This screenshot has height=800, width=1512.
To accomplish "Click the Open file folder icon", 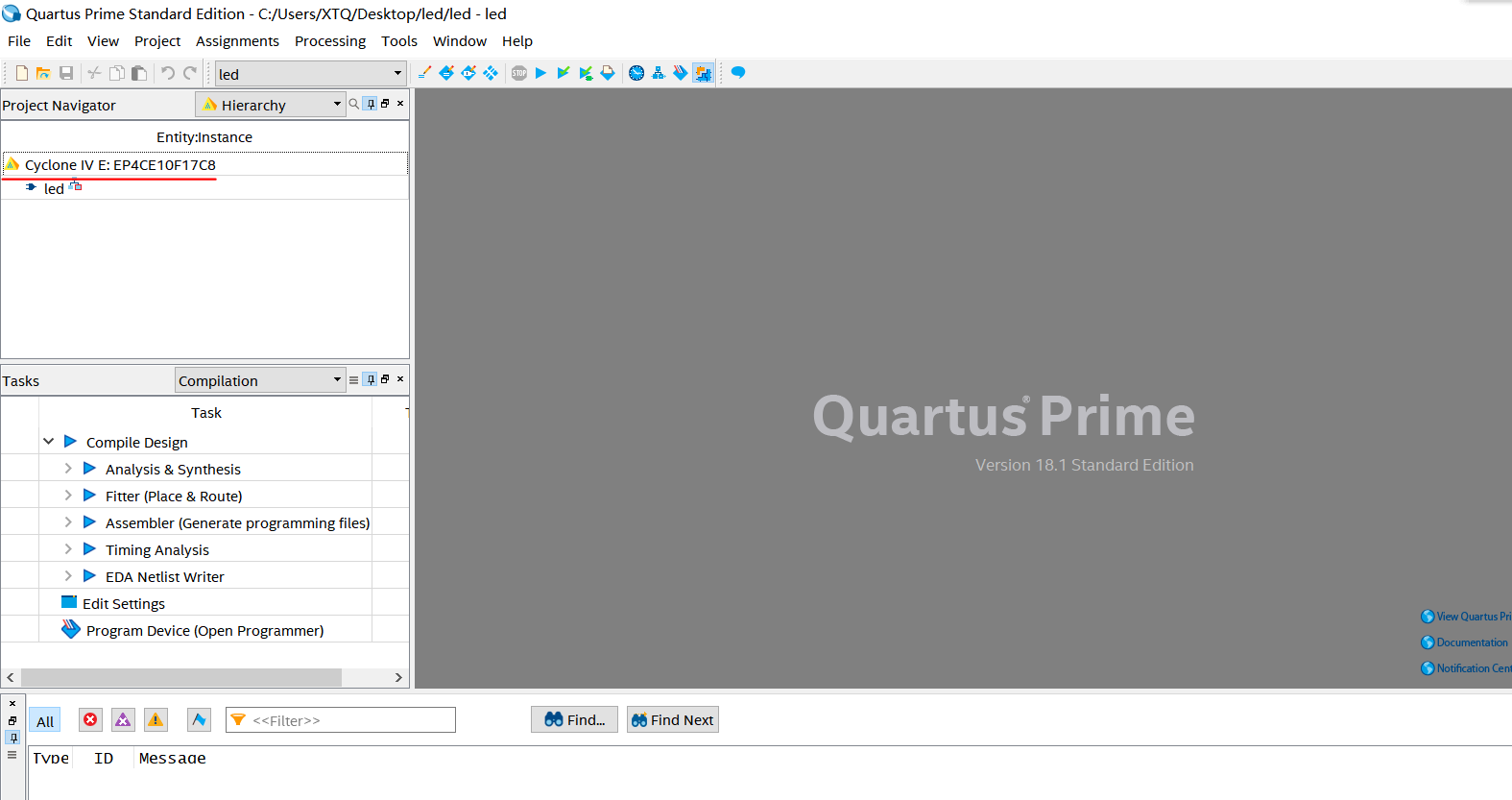I will [43, 73].
